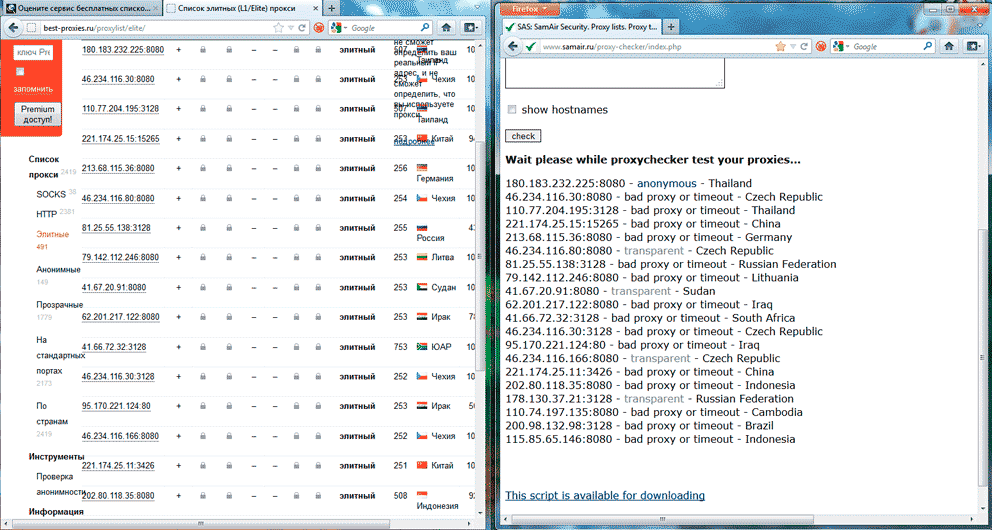Close the 'Список элитных (L1/Elite) прокси' tab

click(x=316, y=9)
